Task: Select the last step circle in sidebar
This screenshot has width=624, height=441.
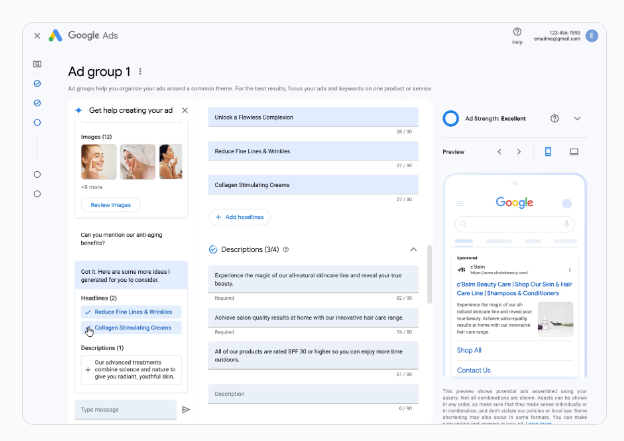Action: [x=37, y=194]
